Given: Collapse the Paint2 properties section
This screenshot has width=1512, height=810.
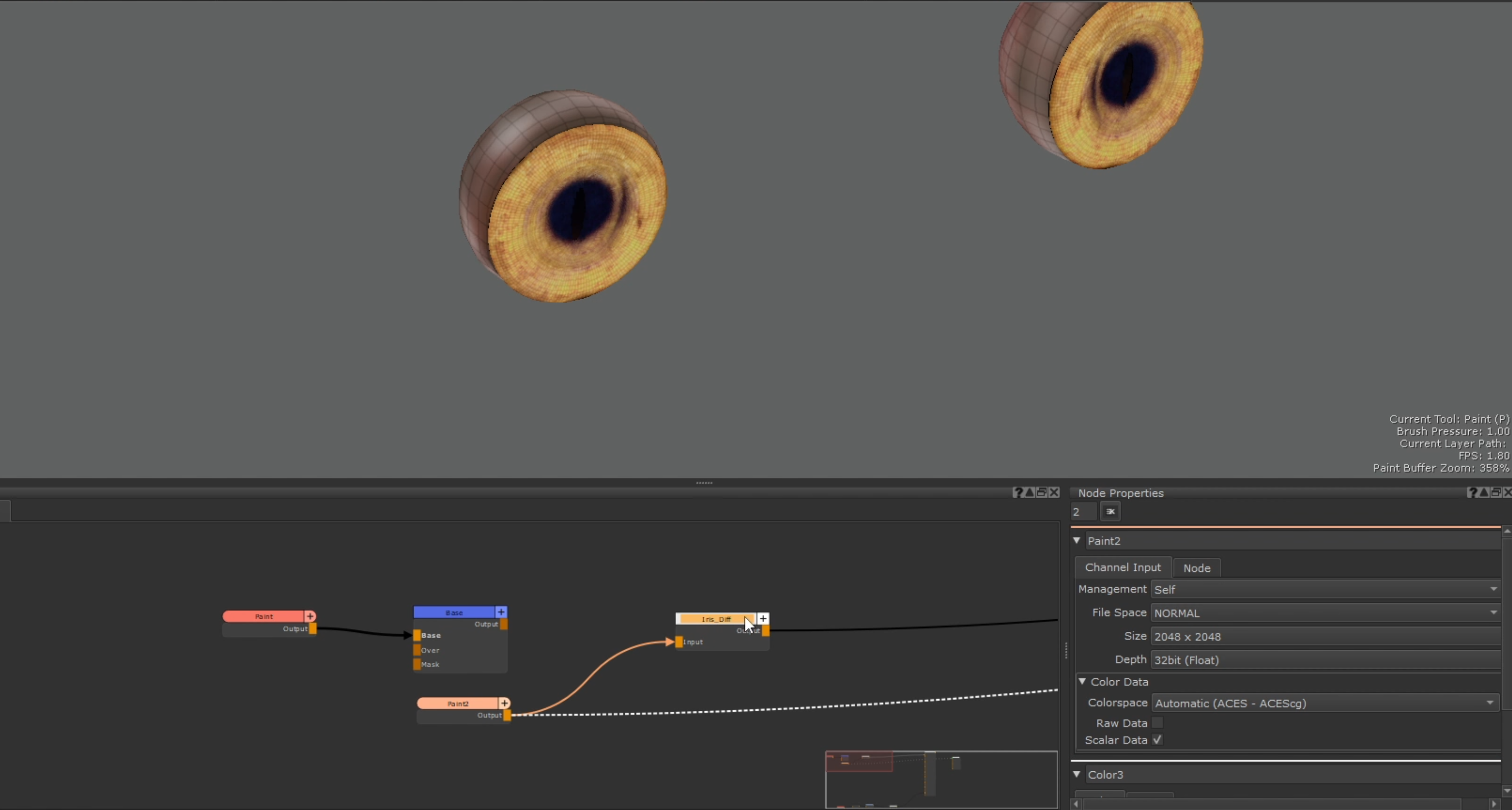Looking at the screenshot, I should 1077,540.
